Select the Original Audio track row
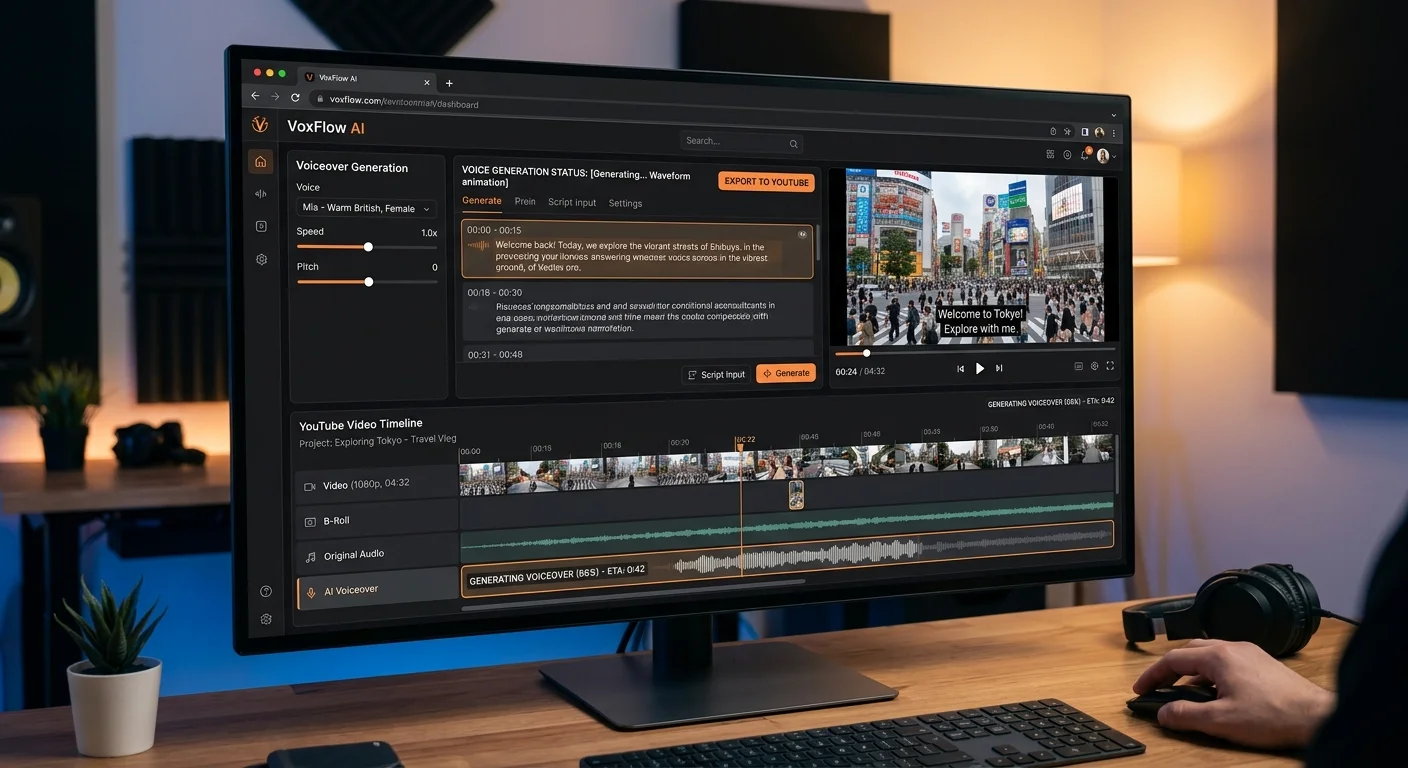 [x=377, y=555]
